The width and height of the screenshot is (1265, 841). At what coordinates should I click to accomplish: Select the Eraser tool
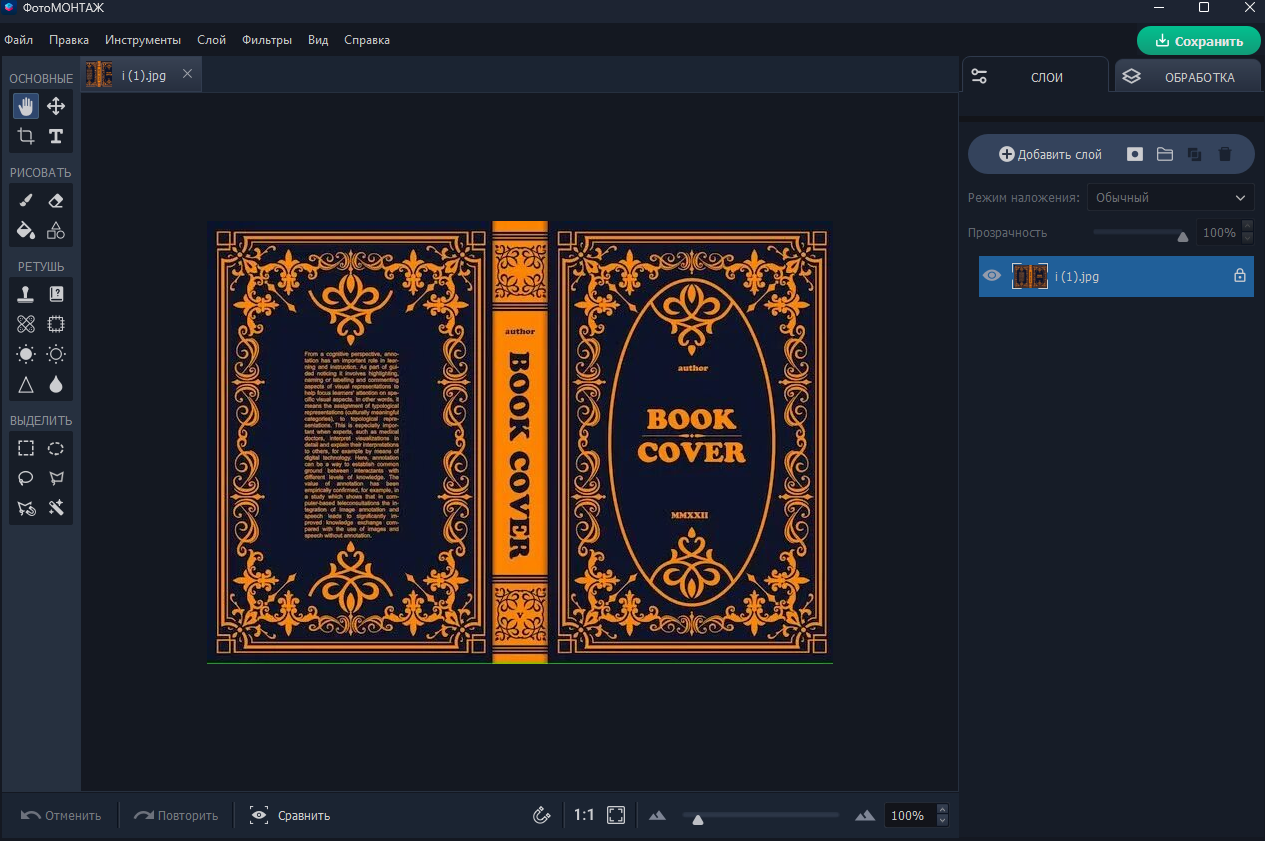[56, 200]
